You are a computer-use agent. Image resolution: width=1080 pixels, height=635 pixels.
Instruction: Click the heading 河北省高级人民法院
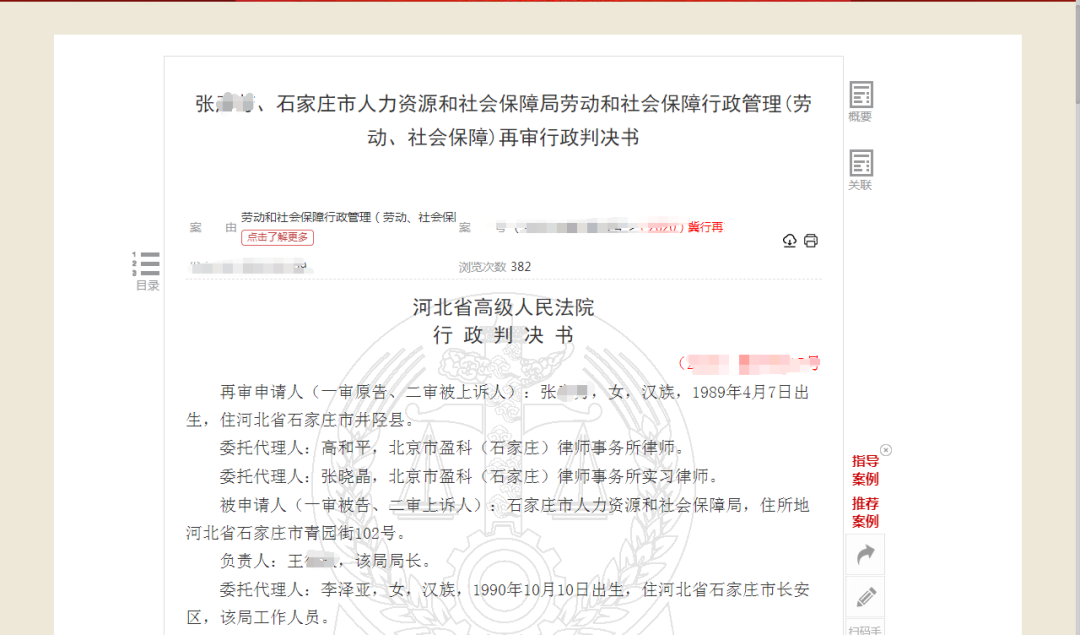coord(503,307)
